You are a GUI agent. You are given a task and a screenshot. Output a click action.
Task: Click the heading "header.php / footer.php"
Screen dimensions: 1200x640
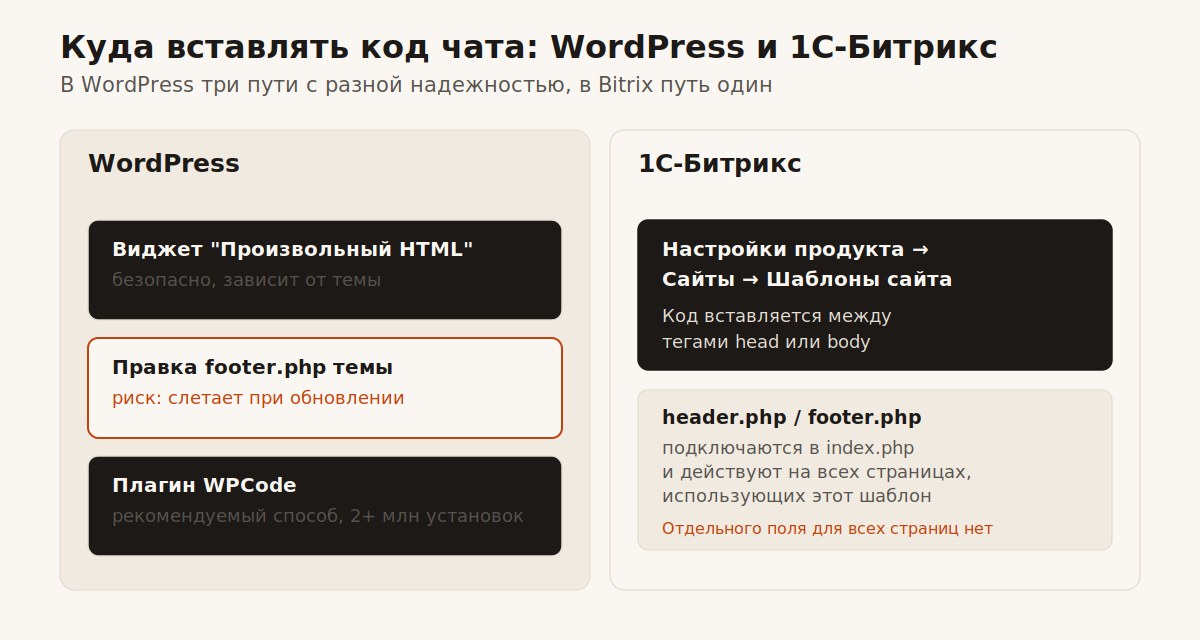[x=792, y=417]
